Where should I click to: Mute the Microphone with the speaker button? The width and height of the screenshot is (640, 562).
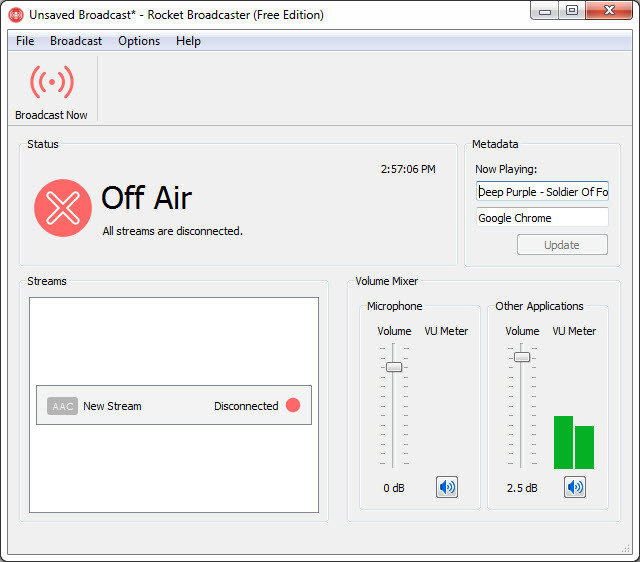(x=447, y=487)
